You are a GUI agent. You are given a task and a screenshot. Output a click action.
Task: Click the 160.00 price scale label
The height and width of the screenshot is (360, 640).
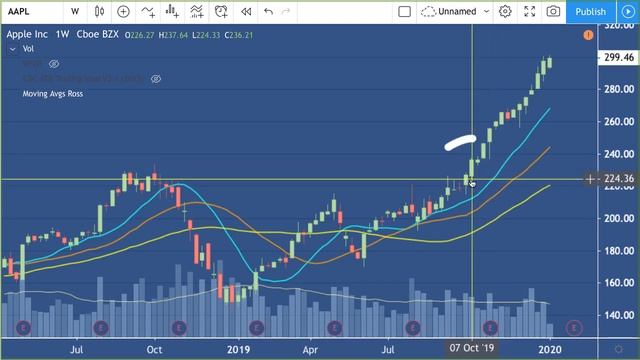coord(619,282)
